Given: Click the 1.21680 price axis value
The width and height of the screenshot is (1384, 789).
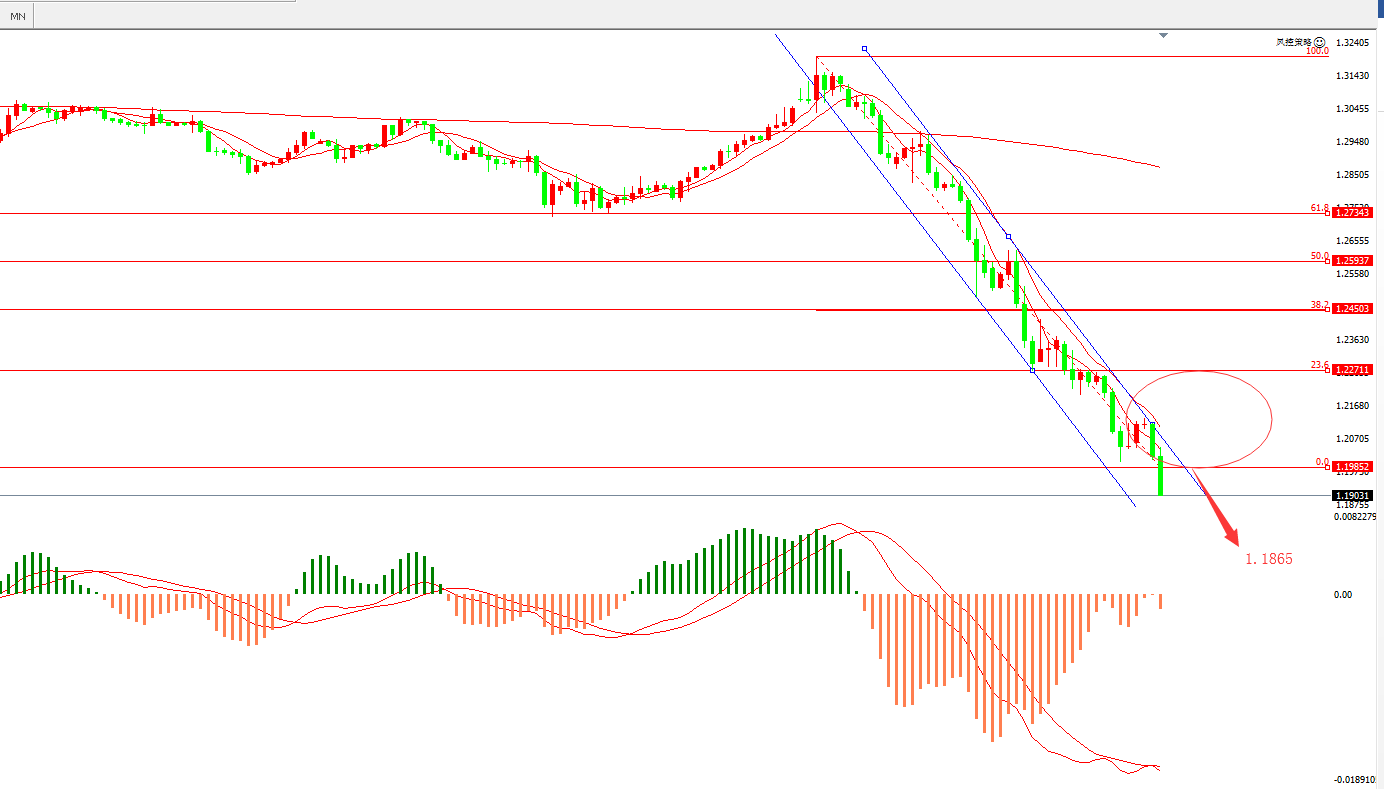Looking at the screenshot, I should click(x=1354, y=406).
